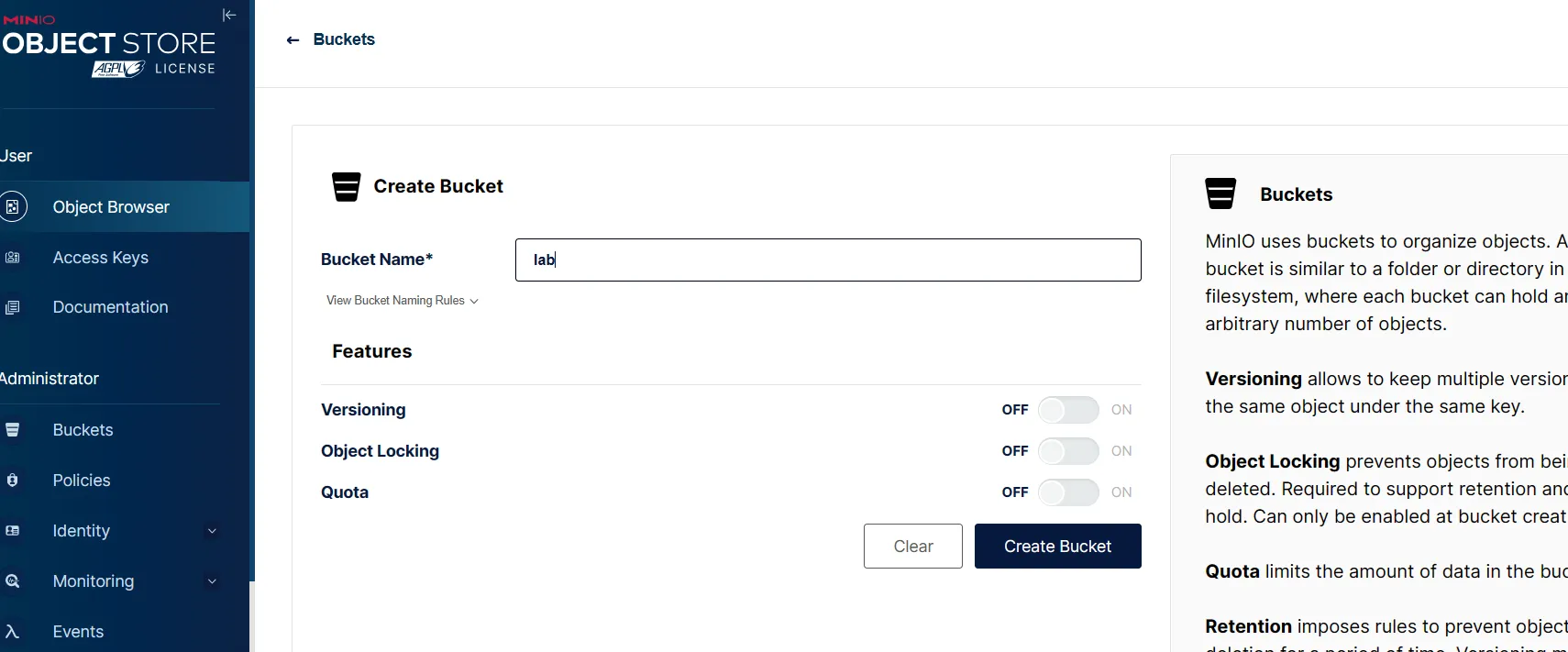Click the Documentation sidebar icon
Image resolution: width=1568 pixels, height=652 pixels.
click(x=13, y=307)
